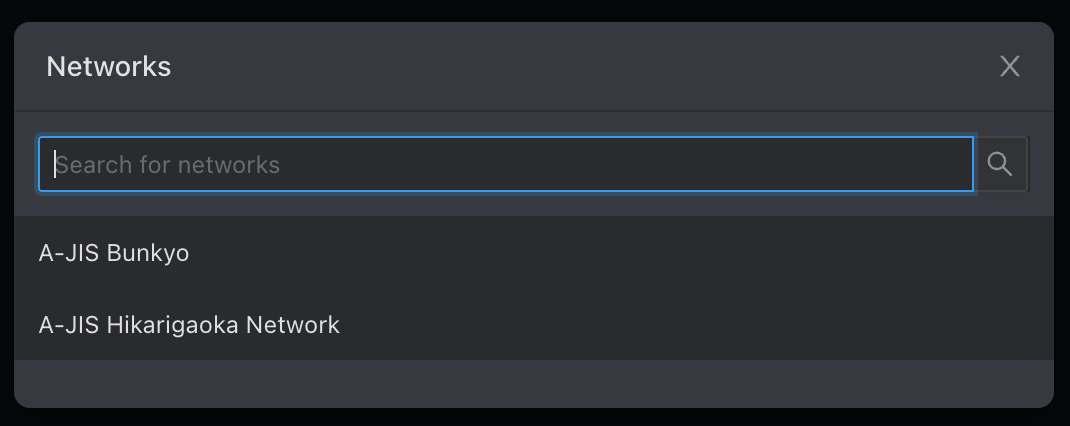Place cursor in the network search box
Viewport: 1070px width, 426px height.
click(505, 164)
